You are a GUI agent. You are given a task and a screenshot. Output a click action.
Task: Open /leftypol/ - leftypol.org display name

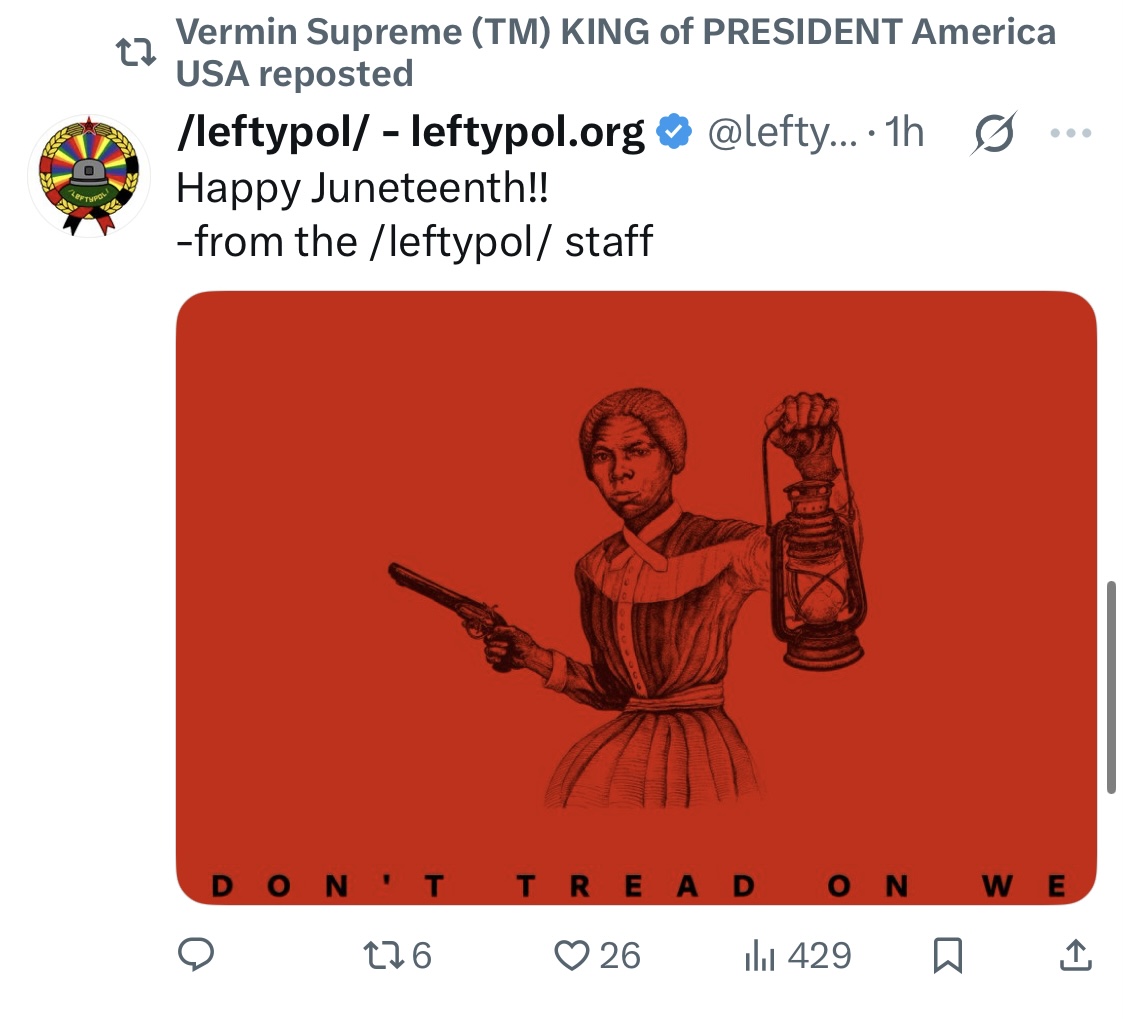tap(410, 133)
